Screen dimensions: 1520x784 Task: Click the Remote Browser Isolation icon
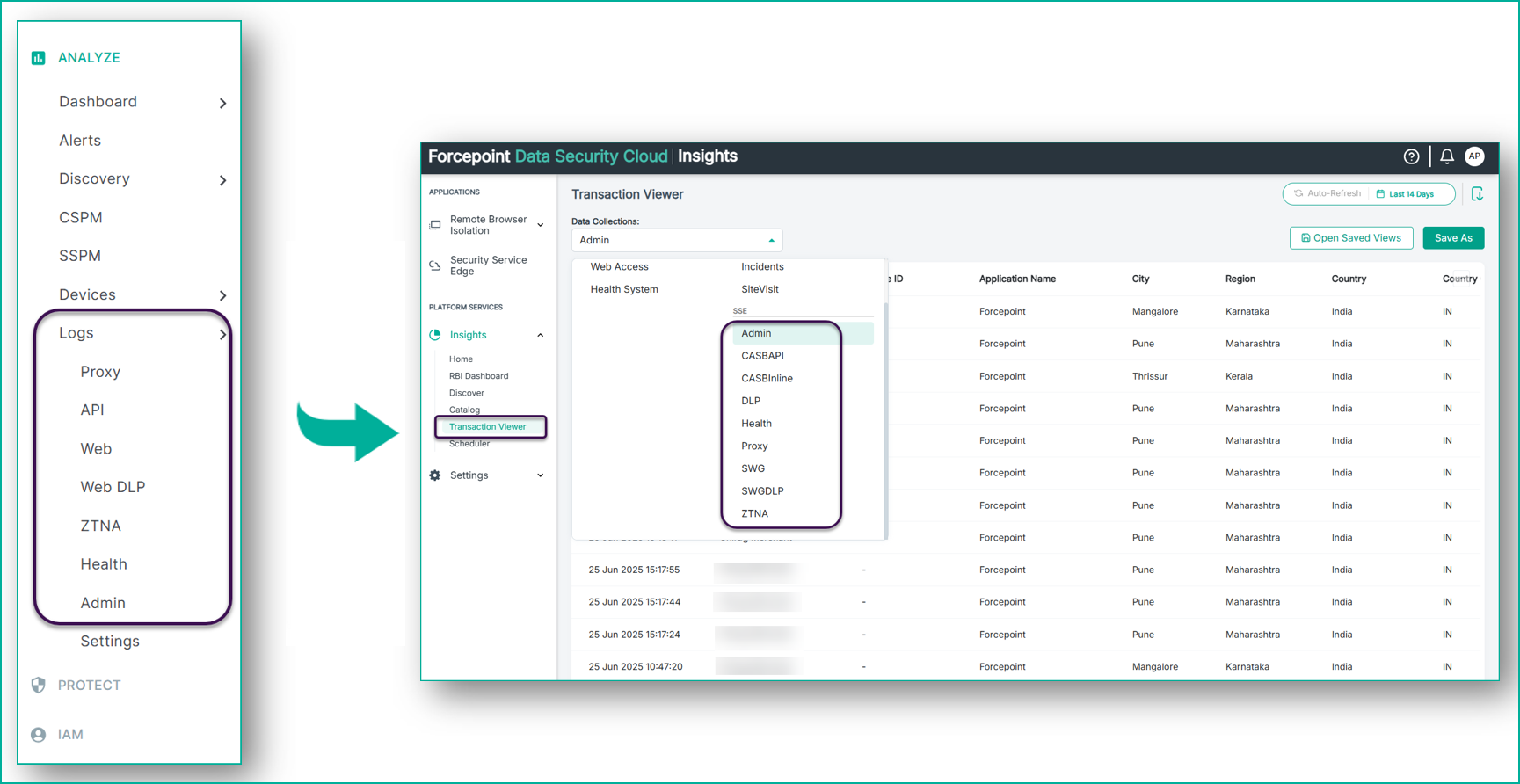pos(435,225)
